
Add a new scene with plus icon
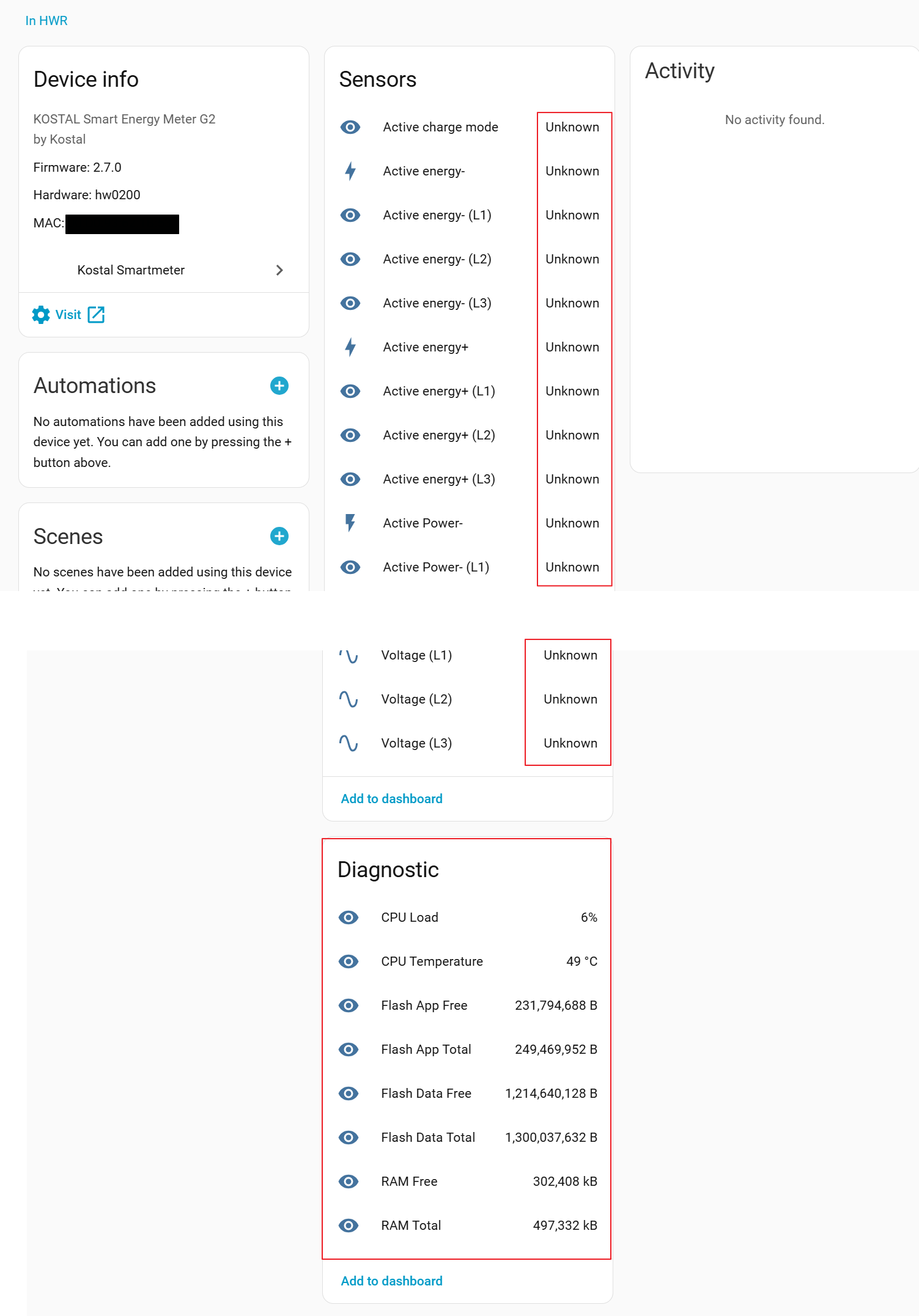279,536
